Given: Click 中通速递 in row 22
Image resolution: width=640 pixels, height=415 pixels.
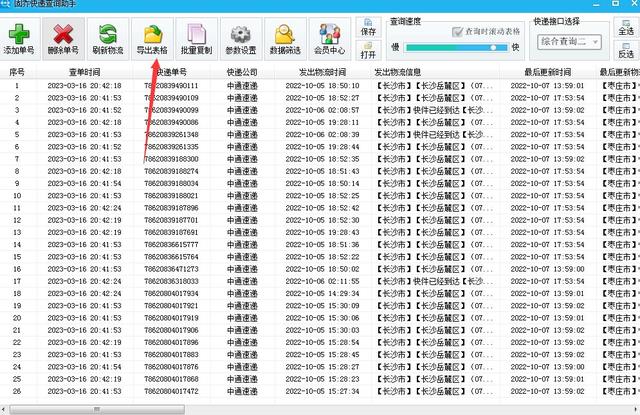Looking at the screenshot, I should tap(242, 342).
